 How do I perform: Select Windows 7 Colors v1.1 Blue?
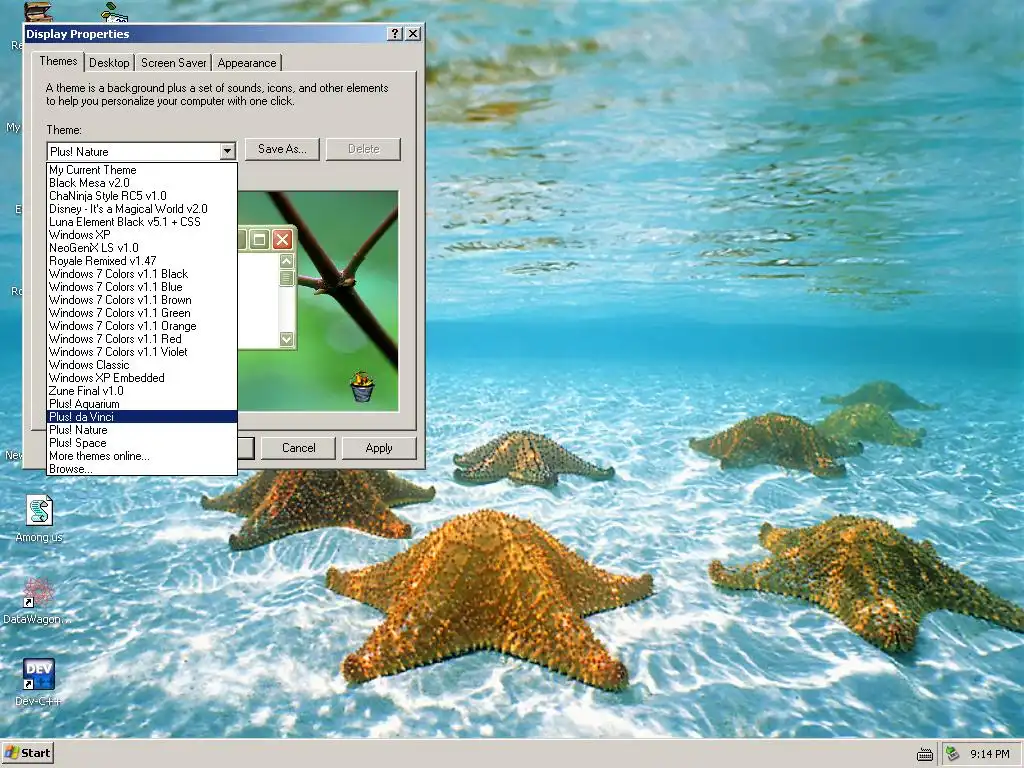tap(142, 287)
